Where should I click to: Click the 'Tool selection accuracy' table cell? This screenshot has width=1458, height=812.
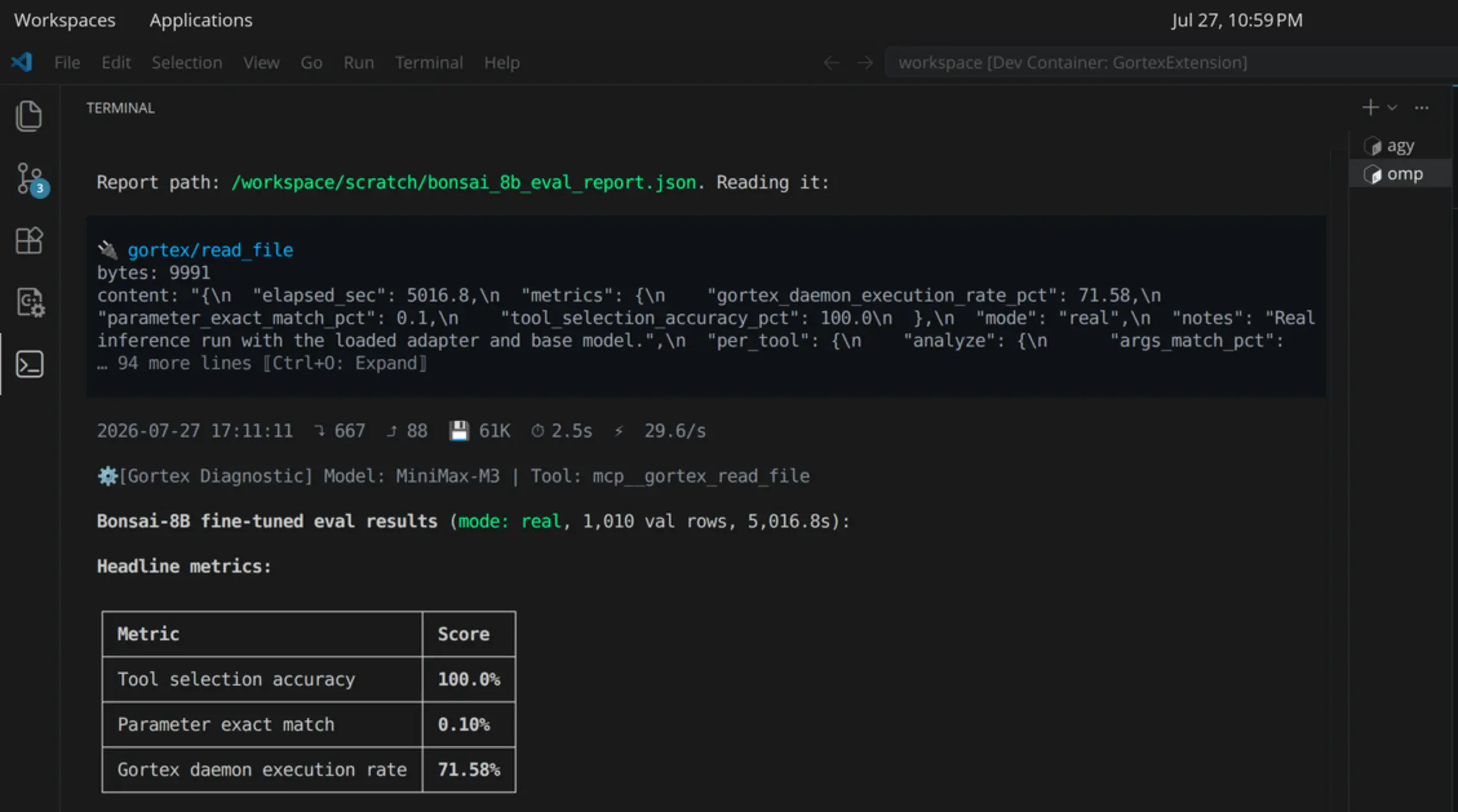point(262,679)
